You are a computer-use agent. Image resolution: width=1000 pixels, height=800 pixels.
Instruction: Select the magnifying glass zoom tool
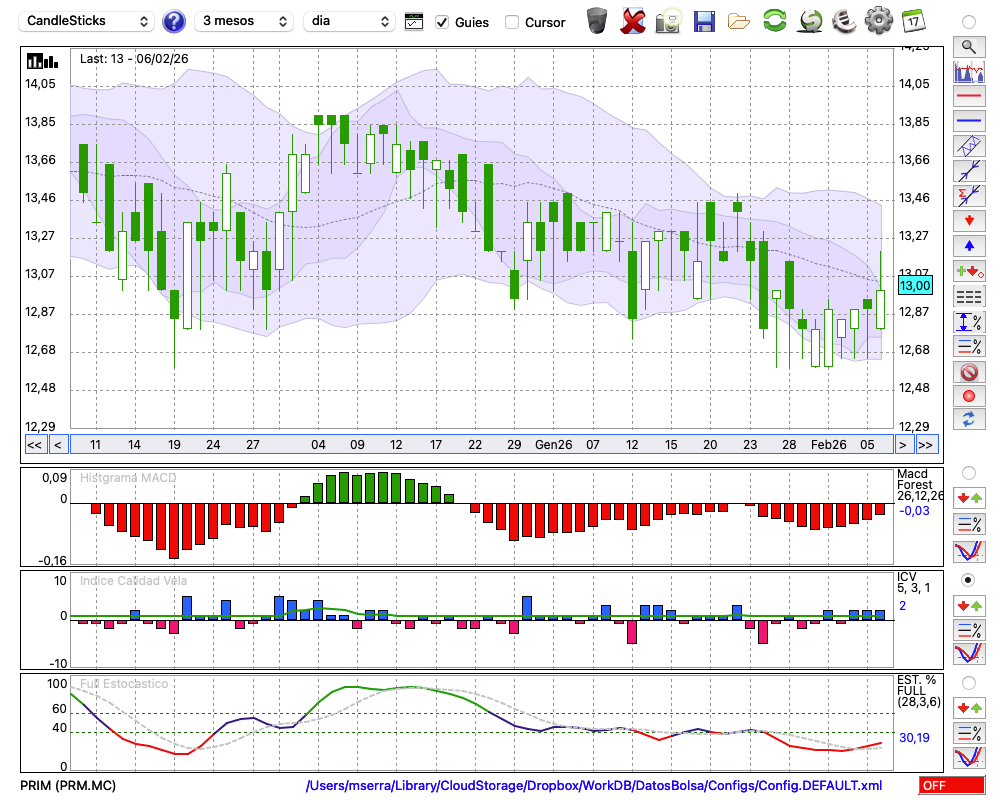pyautogui.click(x=968, y=46)
